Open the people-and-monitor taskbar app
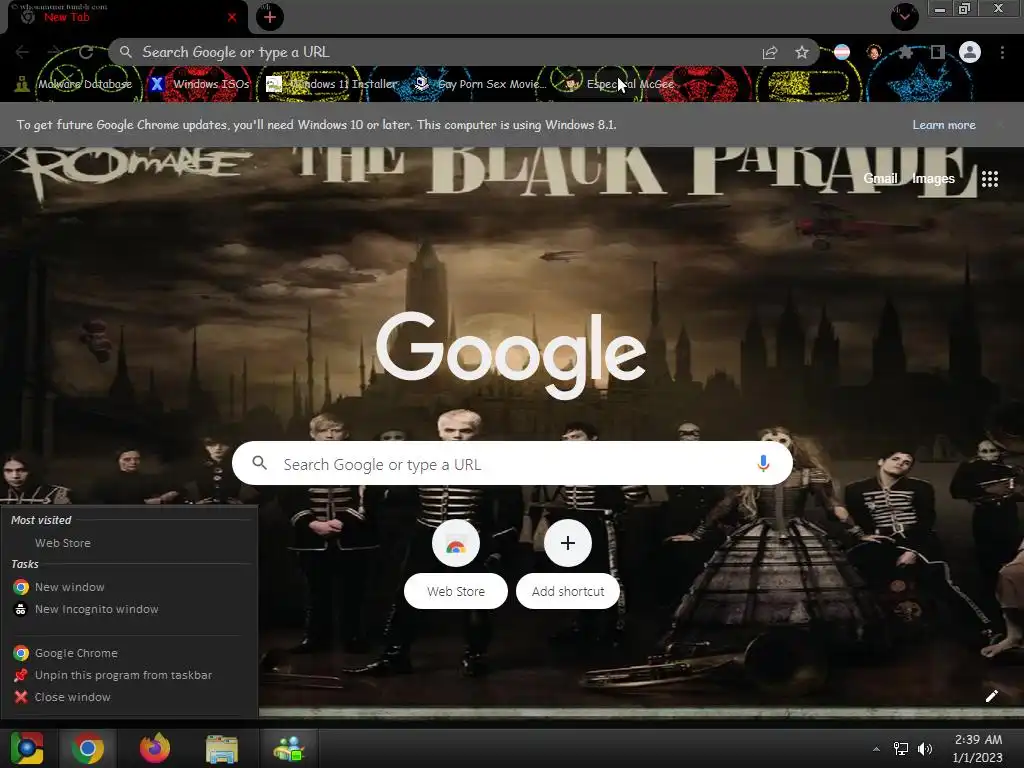Screen dimensions: 1024x768 (289, 748)
